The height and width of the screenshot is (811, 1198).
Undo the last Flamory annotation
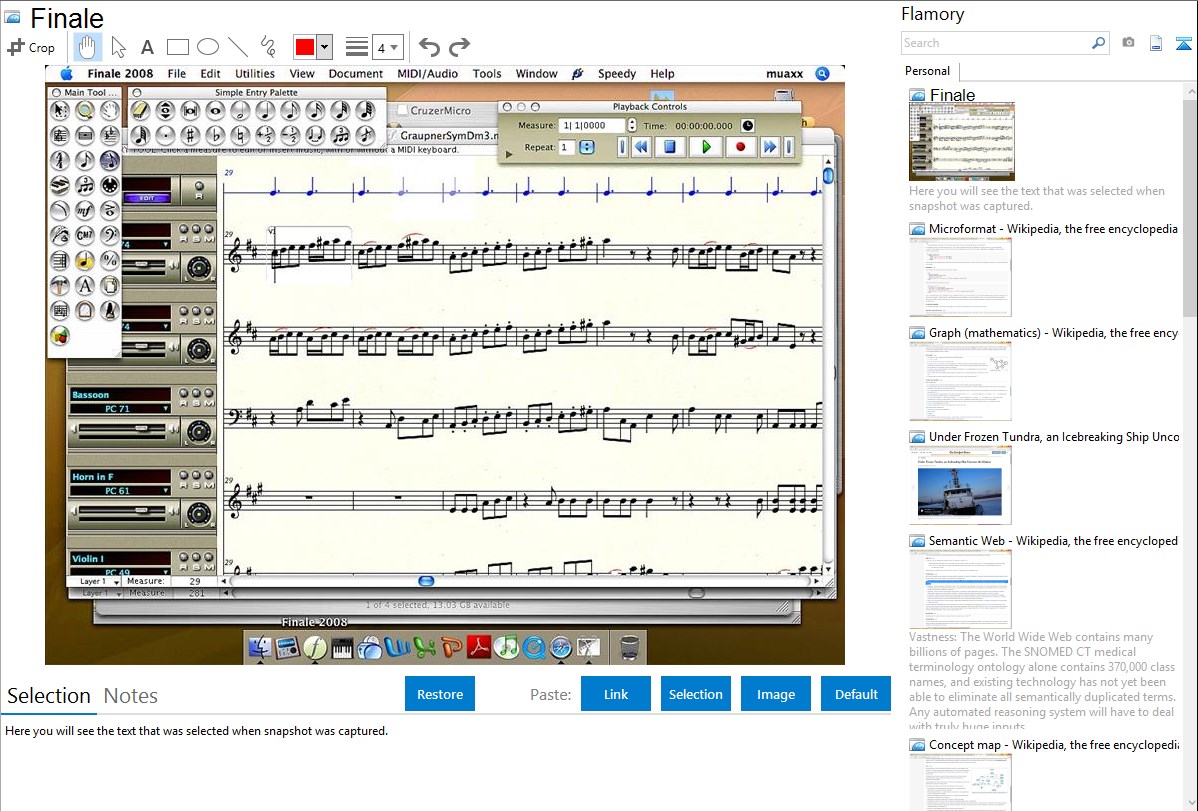pos(429,47)
